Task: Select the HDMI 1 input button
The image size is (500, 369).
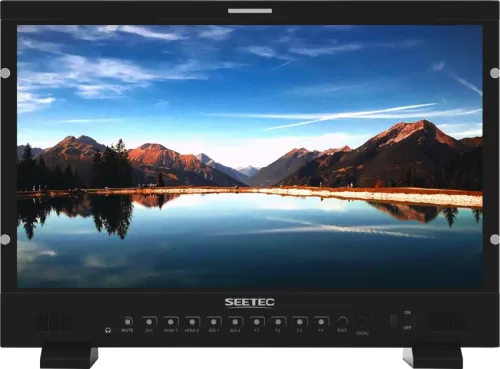Action: (x=171, y=322)
